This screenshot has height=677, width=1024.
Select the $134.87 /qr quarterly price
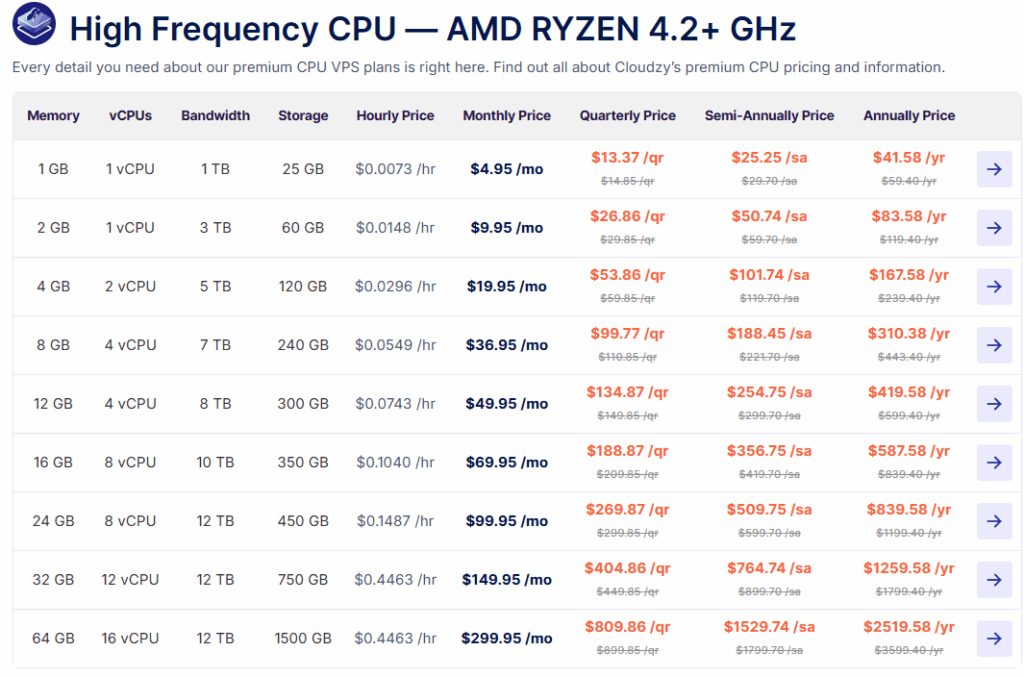point(627,392)
